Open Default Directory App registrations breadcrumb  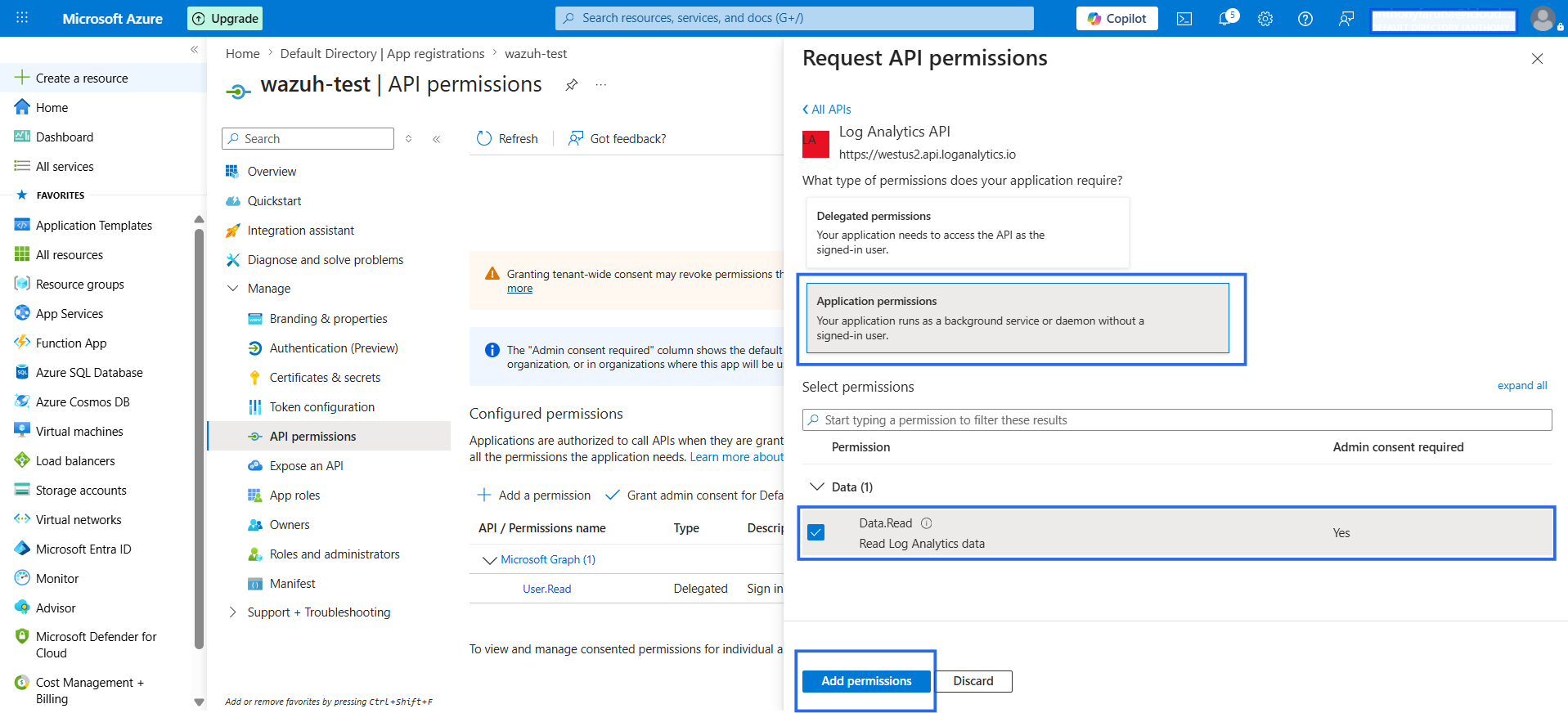tap(382, 54)
